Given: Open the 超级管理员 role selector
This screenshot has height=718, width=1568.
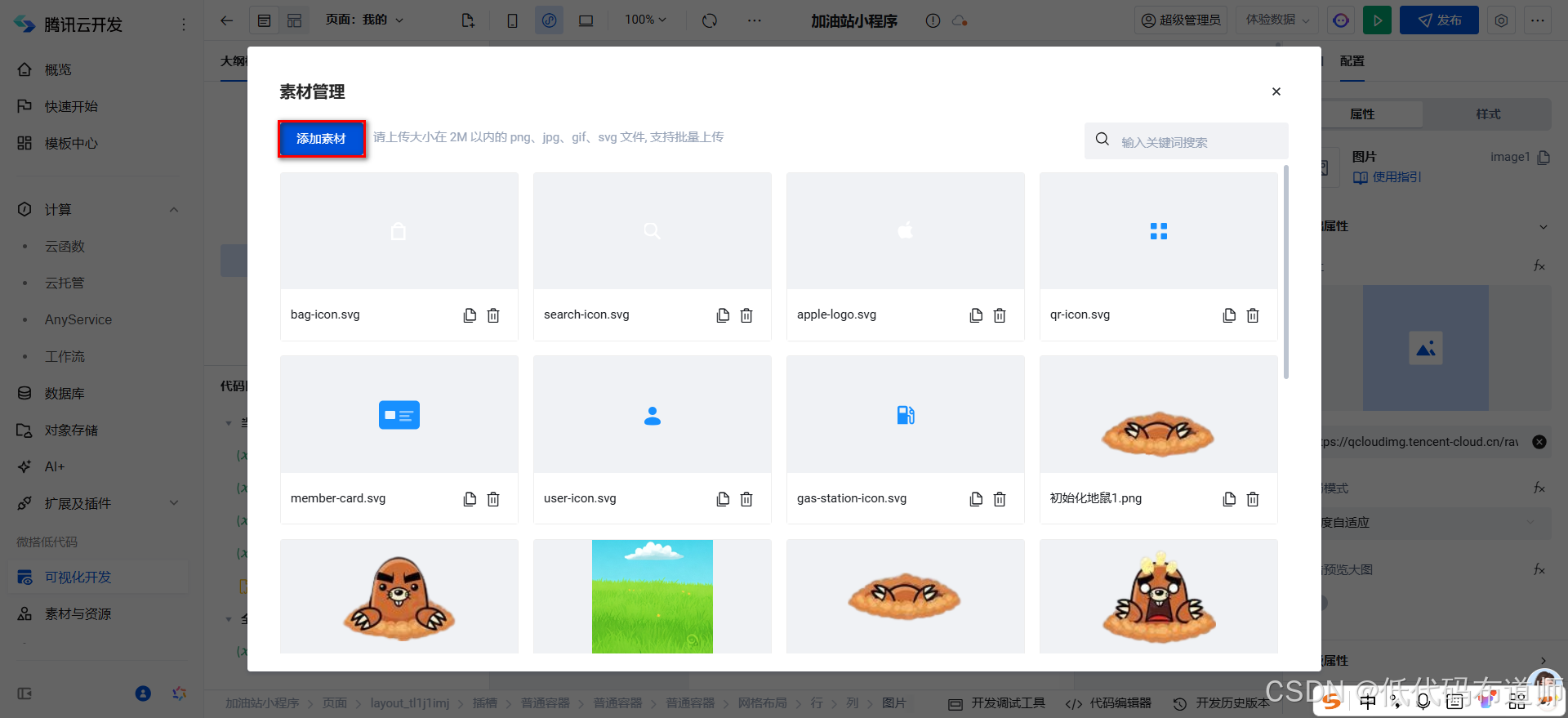Looking at the screenshot, I should (x=1181, y=20).
